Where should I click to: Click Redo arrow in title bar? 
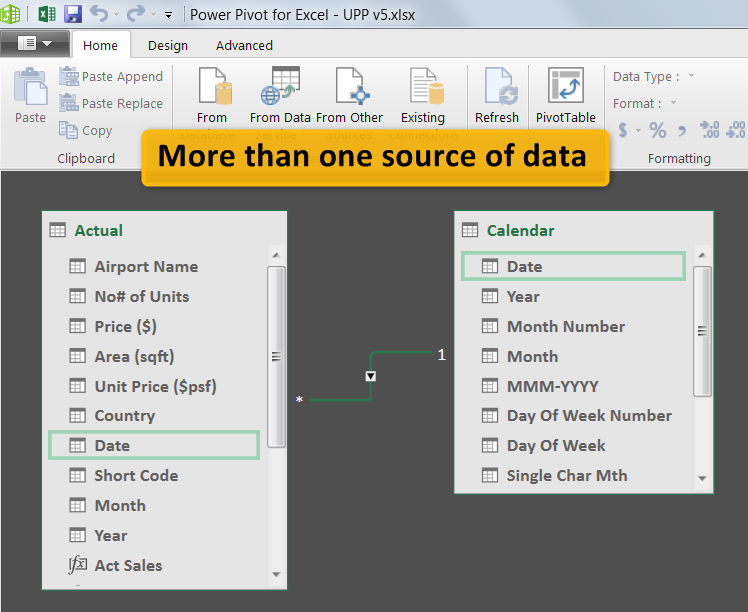[x=135, y=14]
